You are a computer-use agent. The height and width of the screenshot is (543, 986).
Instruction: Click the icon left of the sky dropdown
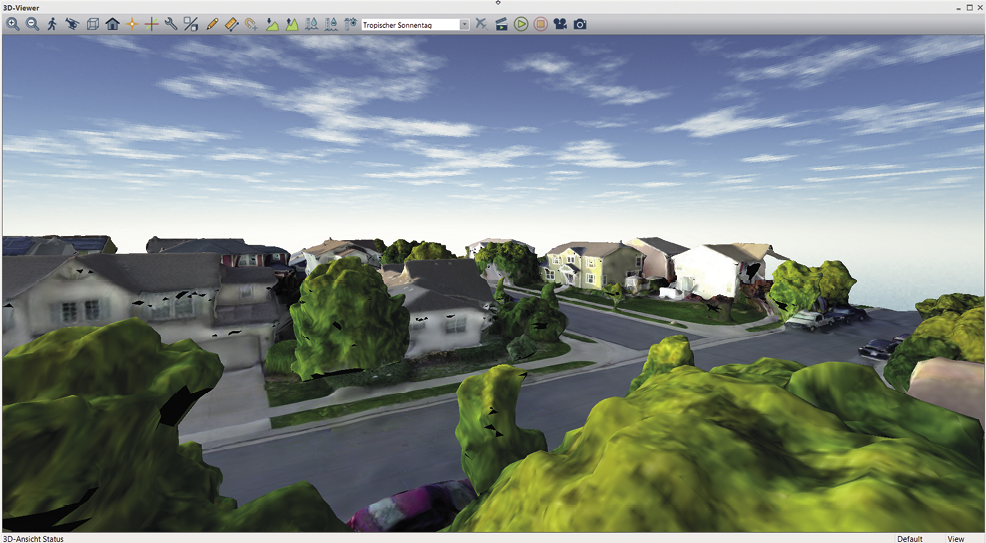coord(351,25)
